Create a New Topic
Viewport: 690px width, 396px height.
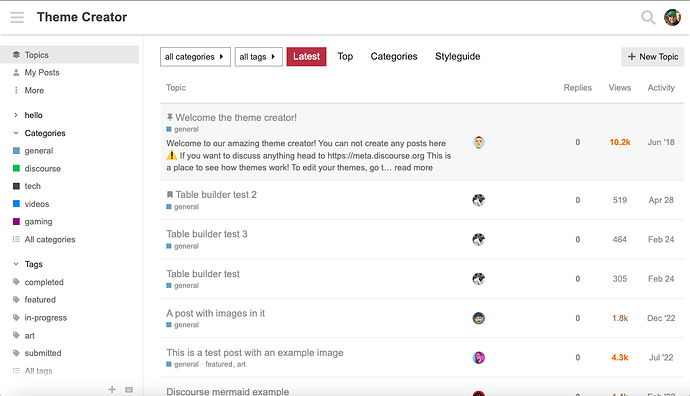point(653,57)
